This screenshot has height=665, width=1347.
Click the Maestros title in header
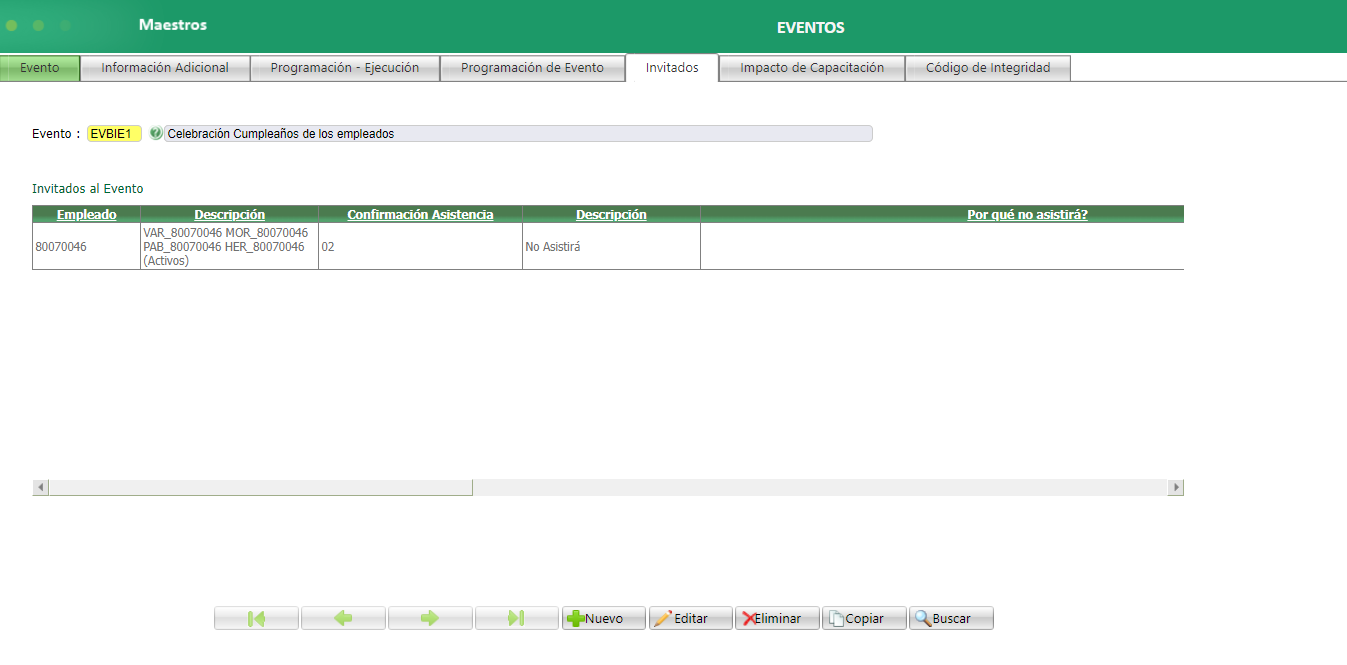173,24
